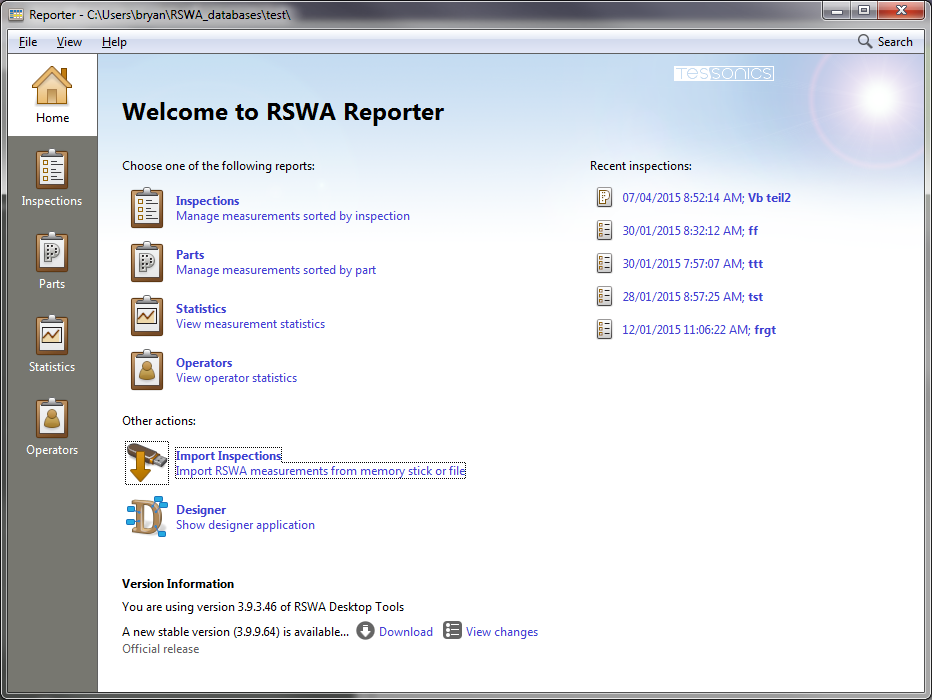Click the Inspections report notebook icon
This screenshot has width=932, height=700.
click(x=146, y=208)
